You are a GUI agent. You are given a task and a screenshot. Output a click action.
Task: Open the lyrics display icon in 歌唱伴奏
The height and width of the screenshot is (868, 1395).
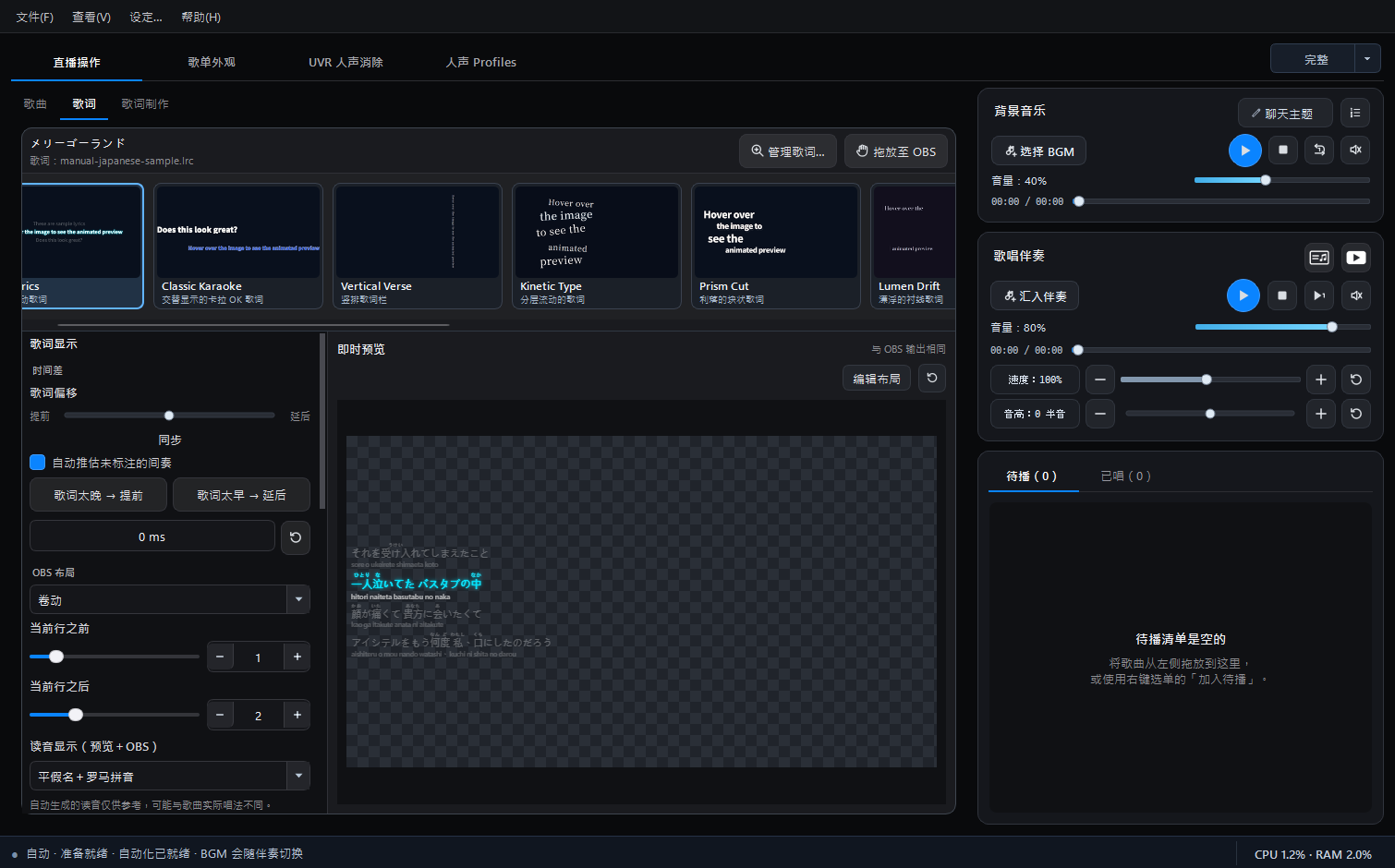1319,258
